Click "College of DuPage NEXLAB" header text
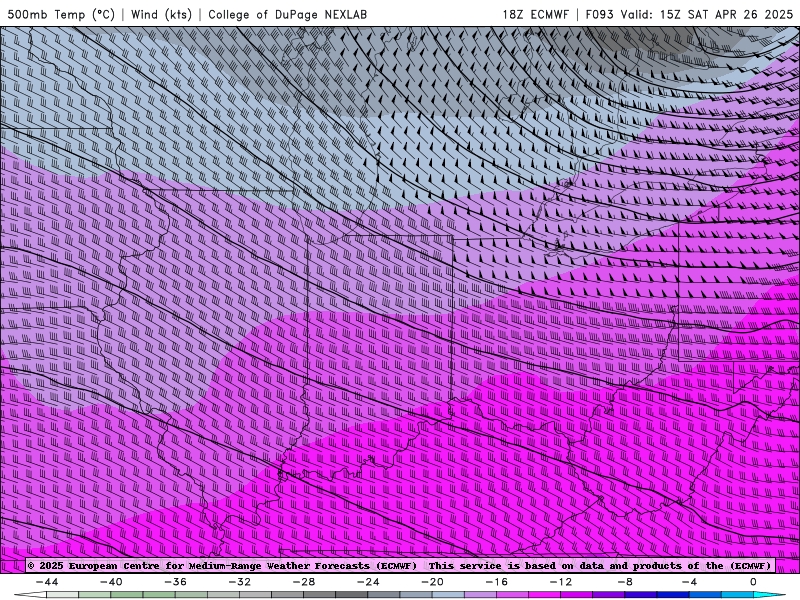The image size is (800, 600). click(x=287, y=14)
